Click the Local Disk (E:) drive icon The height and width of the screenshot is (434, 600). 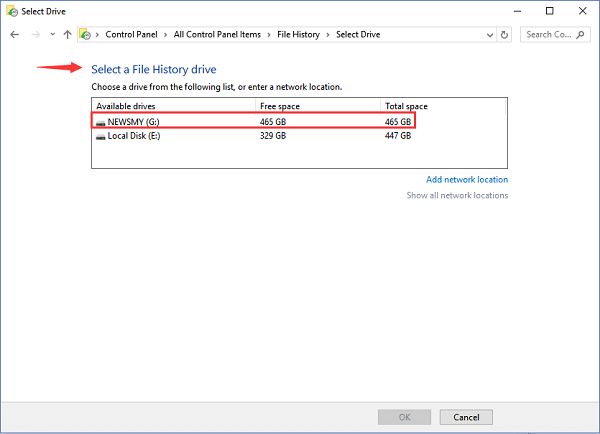click(100, 134)
